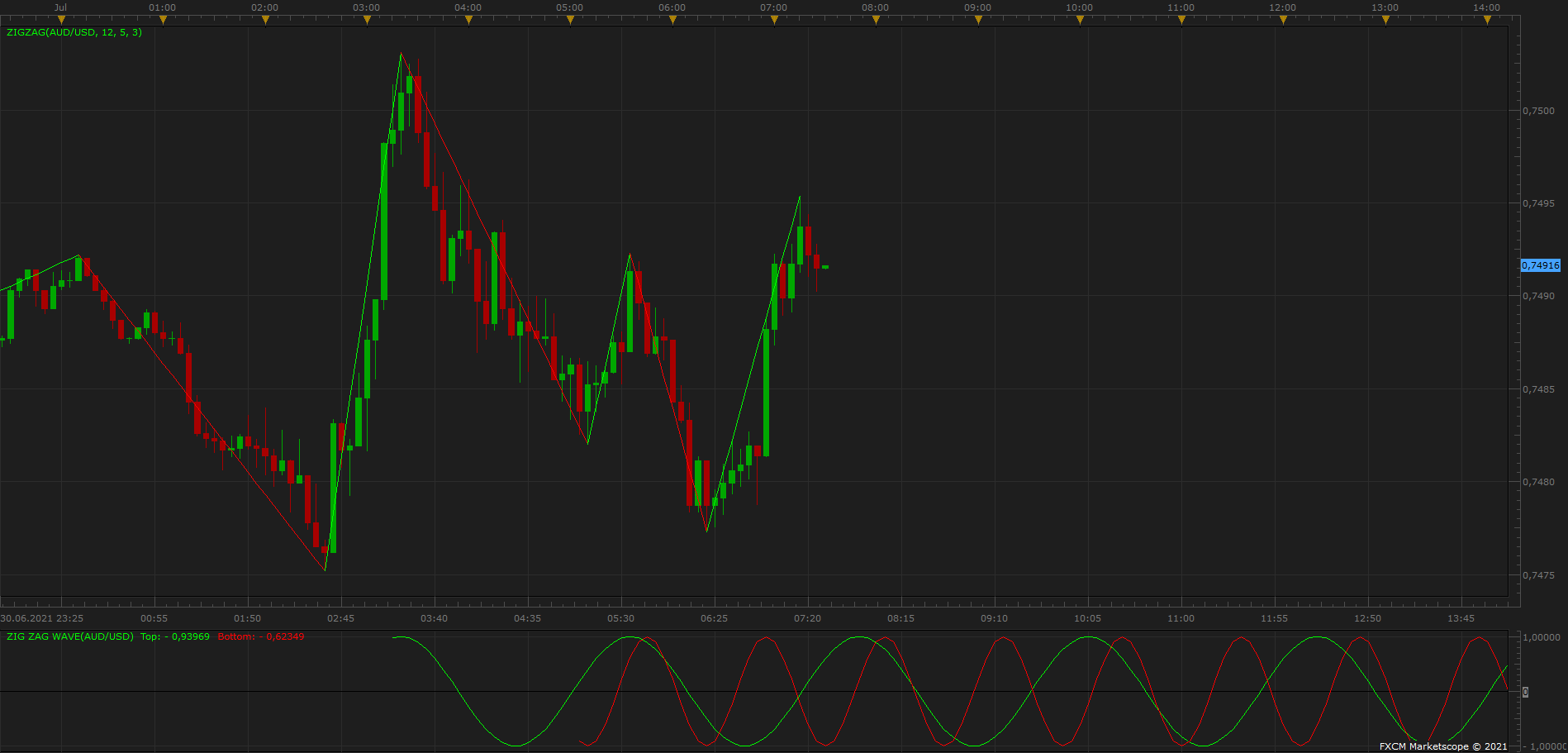Click the orange marker below top-axis 11:00
1568x753 pixels.
pos(1181,20)
